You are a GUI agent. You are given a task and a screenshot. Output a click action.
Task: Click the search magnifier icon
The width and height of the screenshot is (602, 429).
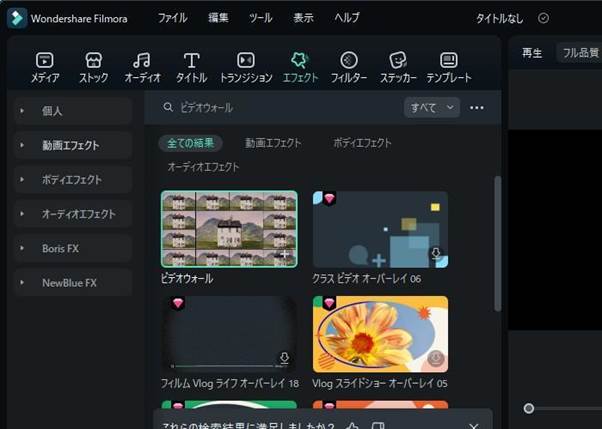coord(168,107)
